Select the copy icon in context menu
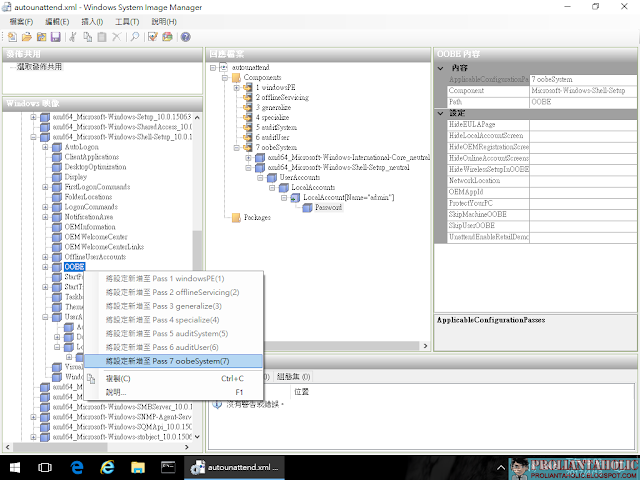The width and height of the screenshot is (640, 480). pyautogui.click(x=91, y=379)
